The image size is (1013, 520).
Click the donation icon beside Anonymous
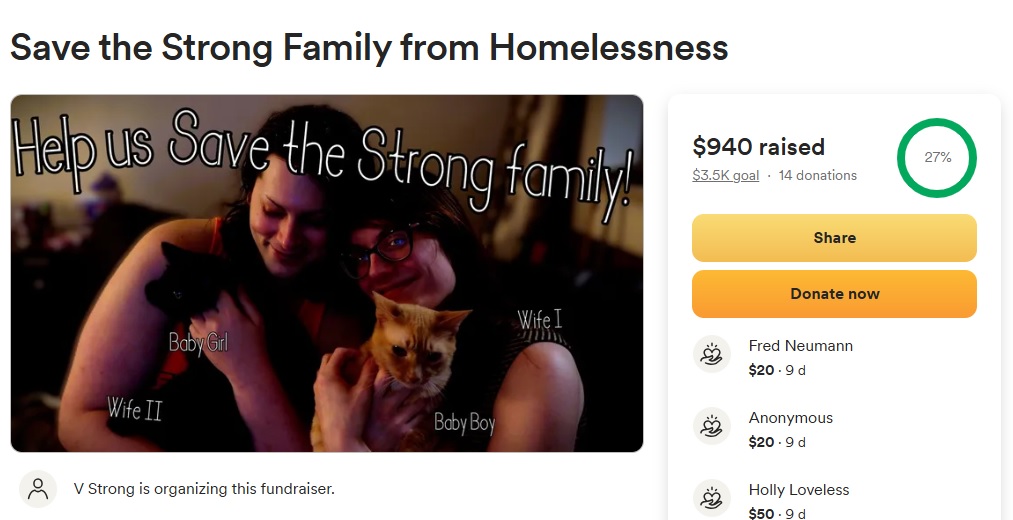[x=711, y=426]
